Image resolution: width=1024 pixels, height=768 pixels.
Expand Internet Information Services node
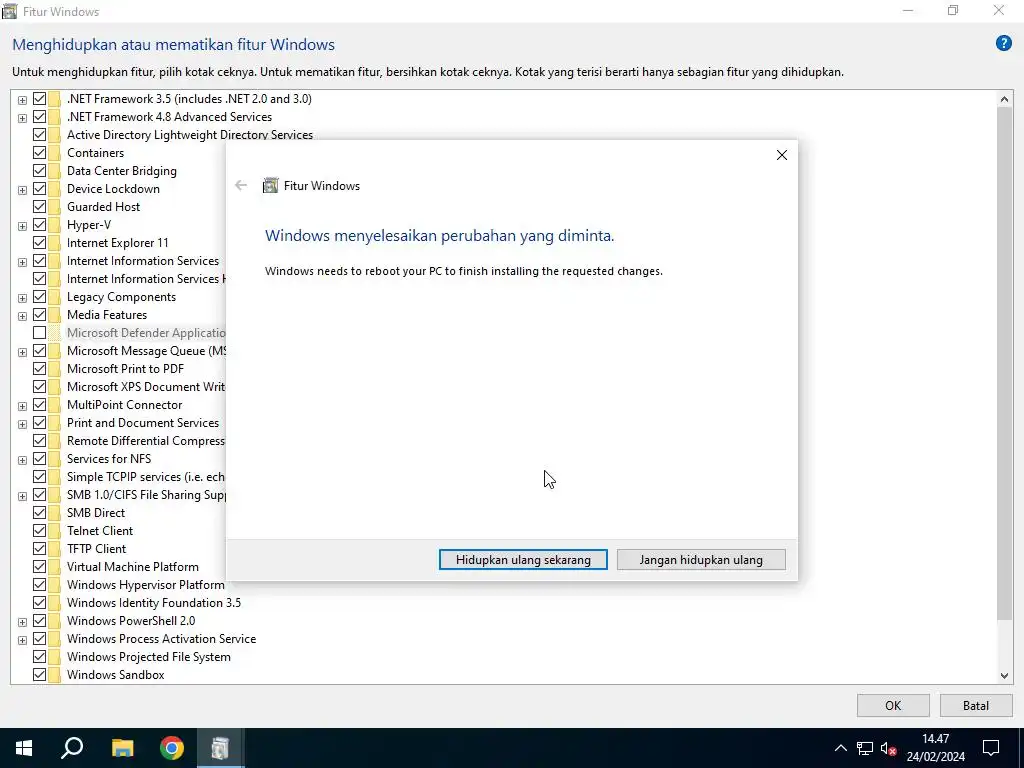click(x=22, y=262)
